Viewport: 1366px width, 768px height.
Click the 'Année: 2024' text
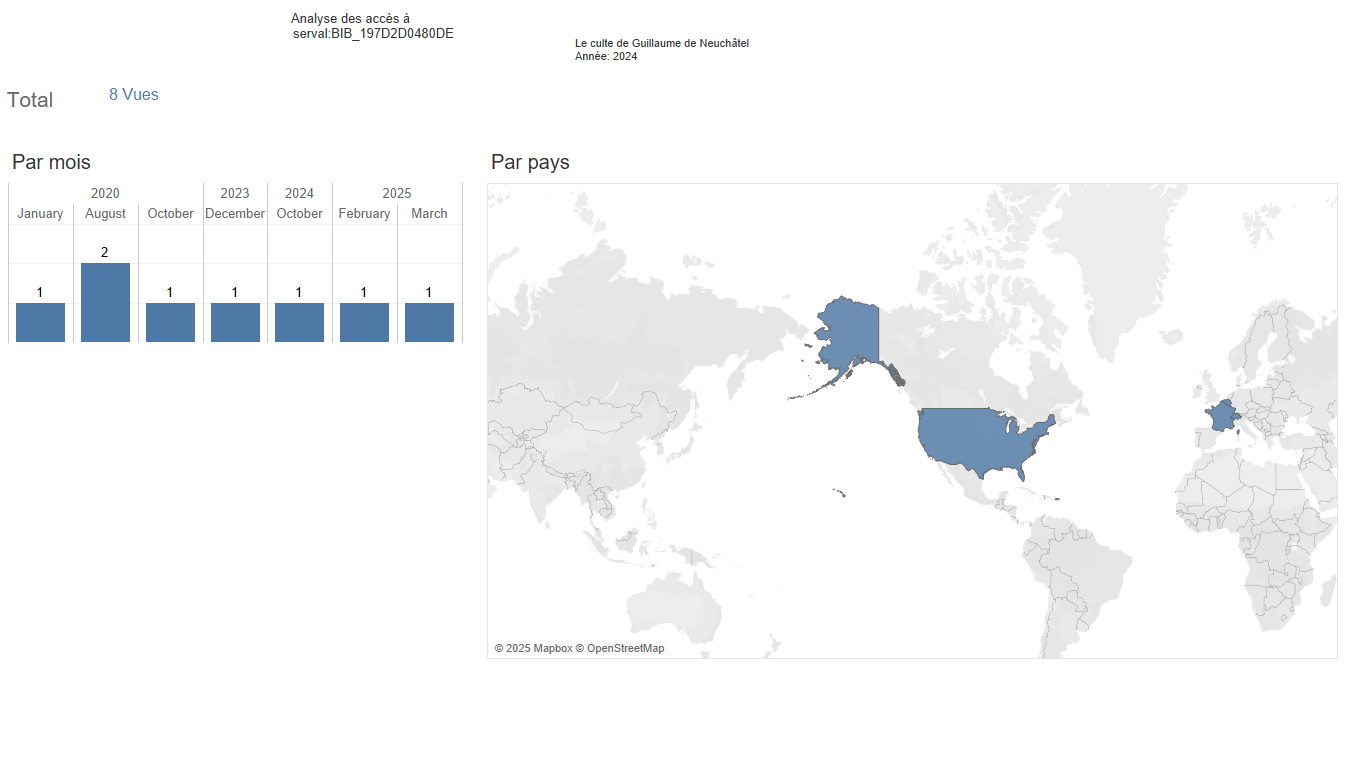tap(606, 56)
